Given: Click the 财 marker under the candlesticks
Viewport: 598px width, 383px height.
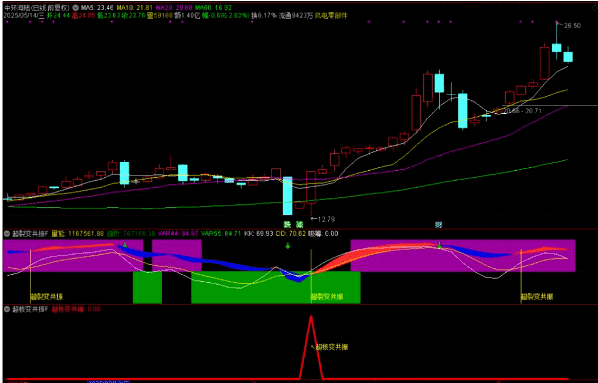Looking at the screenshot, I should (439, 225).
